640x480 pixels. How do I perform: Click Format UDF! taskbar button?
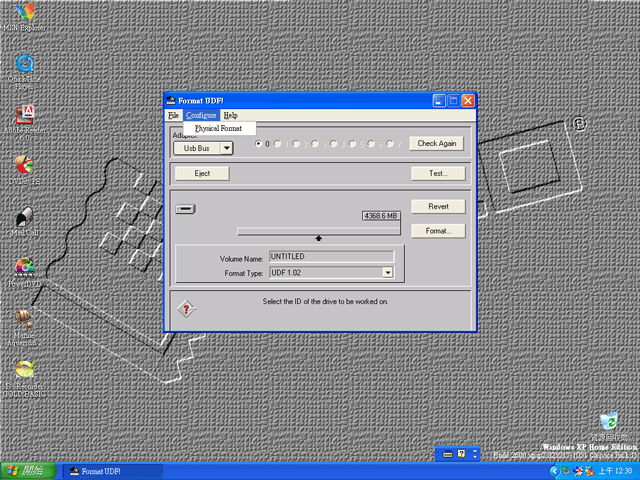pyautogui.click(x=113, y=471)
